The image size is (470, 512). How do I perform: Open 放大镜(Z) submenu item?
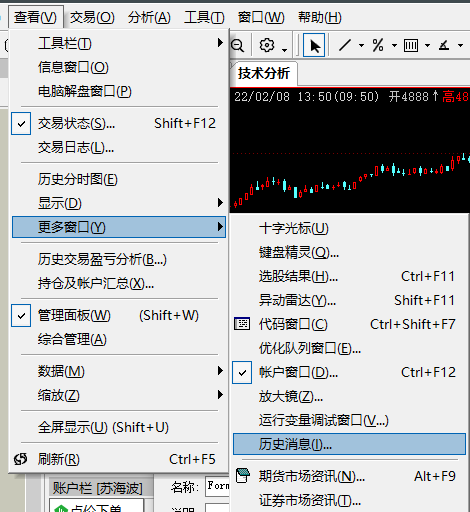tap(349, 396)
